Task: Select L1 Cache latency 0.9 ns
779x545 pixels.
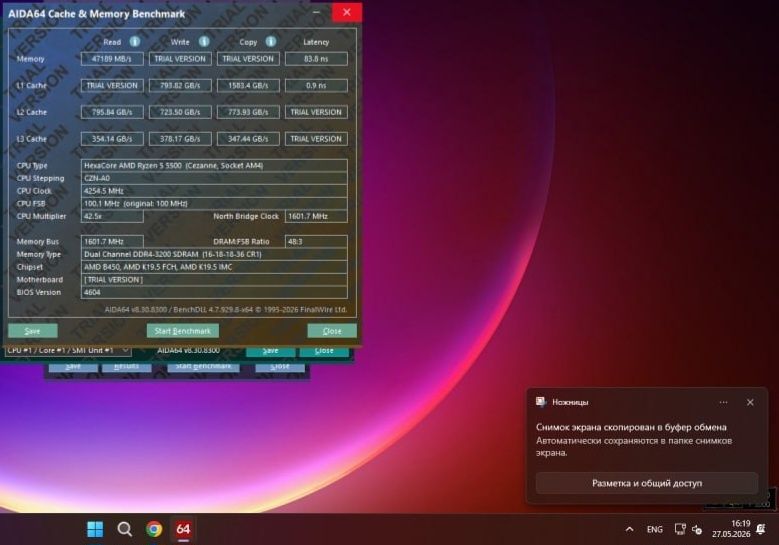Action: pyautogui.click(x=316, y=85)
